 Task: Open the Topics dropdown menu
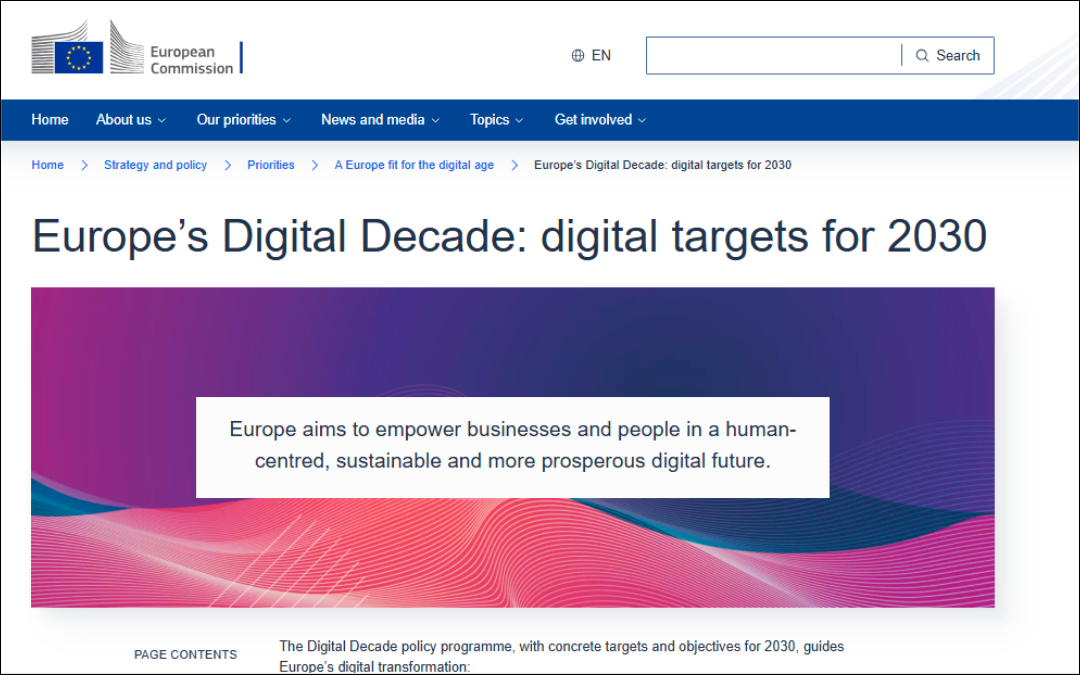pos(496,120)
